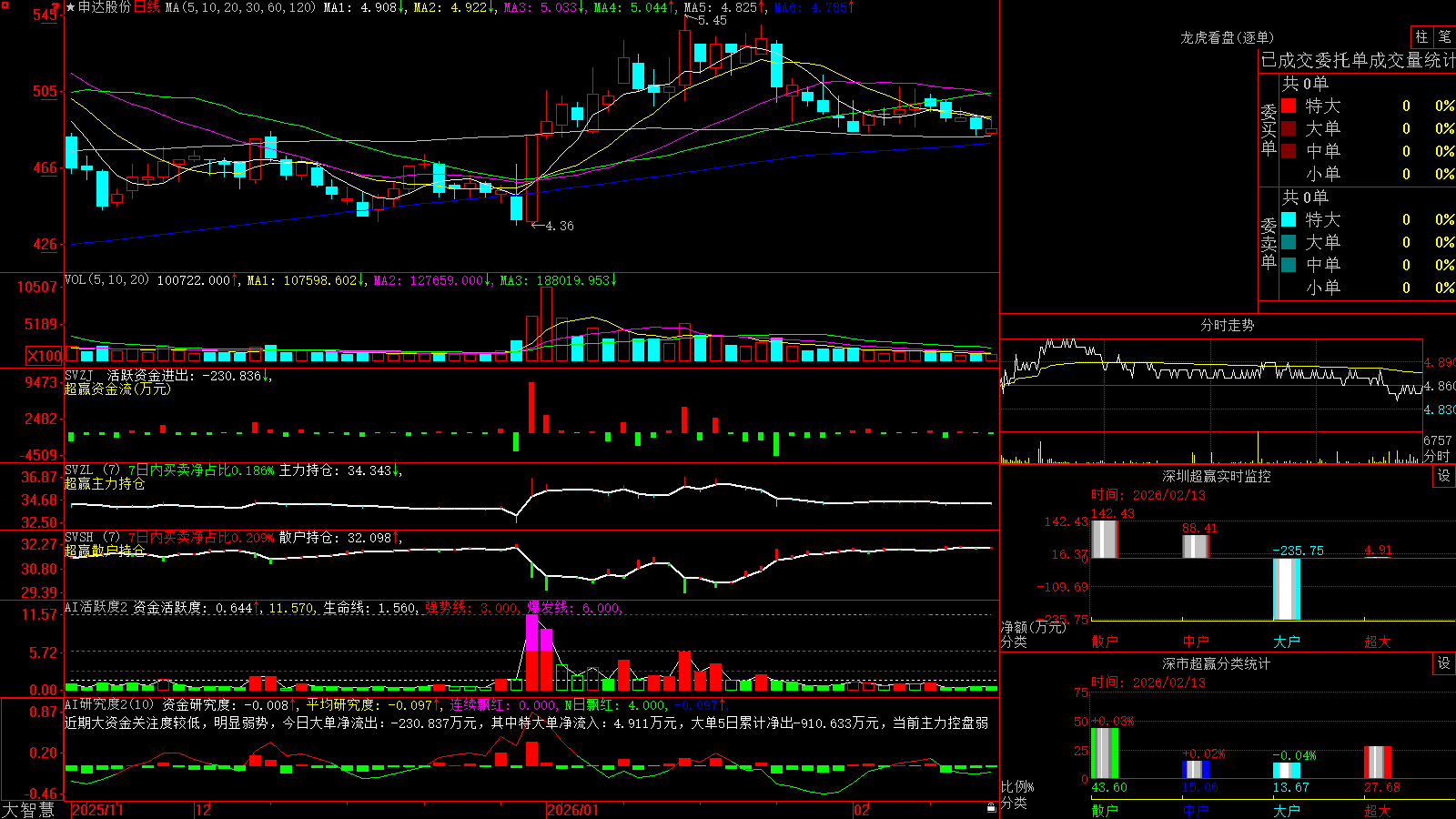Click the 强势线: 3.000 label
Viewport: 1456px width, 819px height.
(472, 608)
